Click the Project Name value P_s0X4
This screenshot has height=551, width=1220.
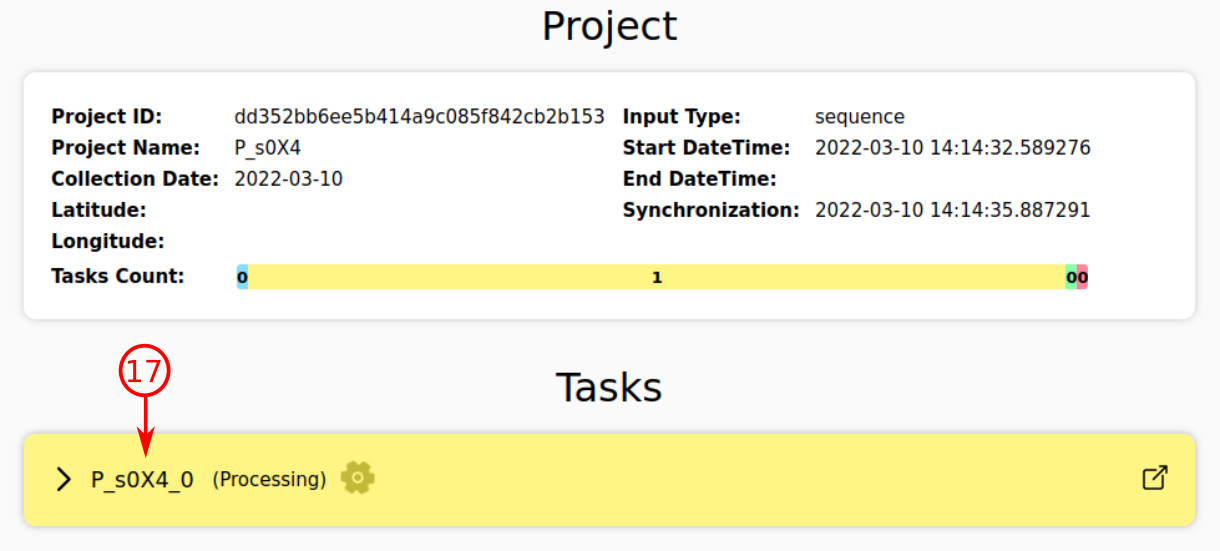coord(267,148)
